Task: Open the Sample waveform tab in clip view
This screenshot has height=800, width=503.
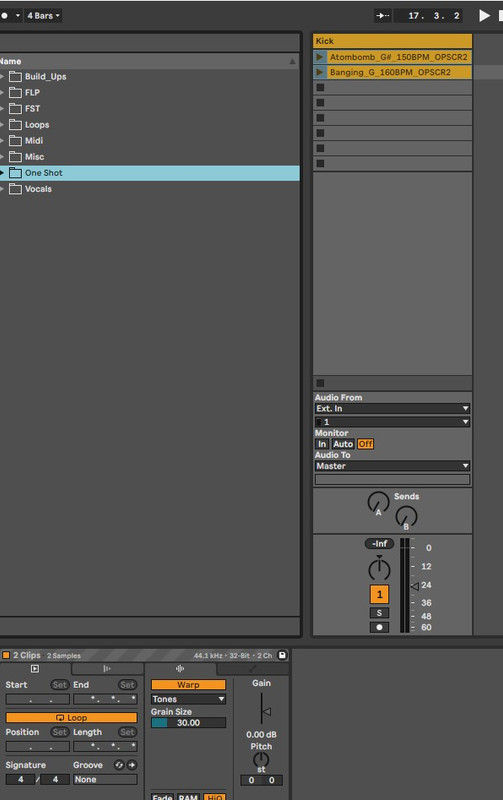Action: coord(180,668)
